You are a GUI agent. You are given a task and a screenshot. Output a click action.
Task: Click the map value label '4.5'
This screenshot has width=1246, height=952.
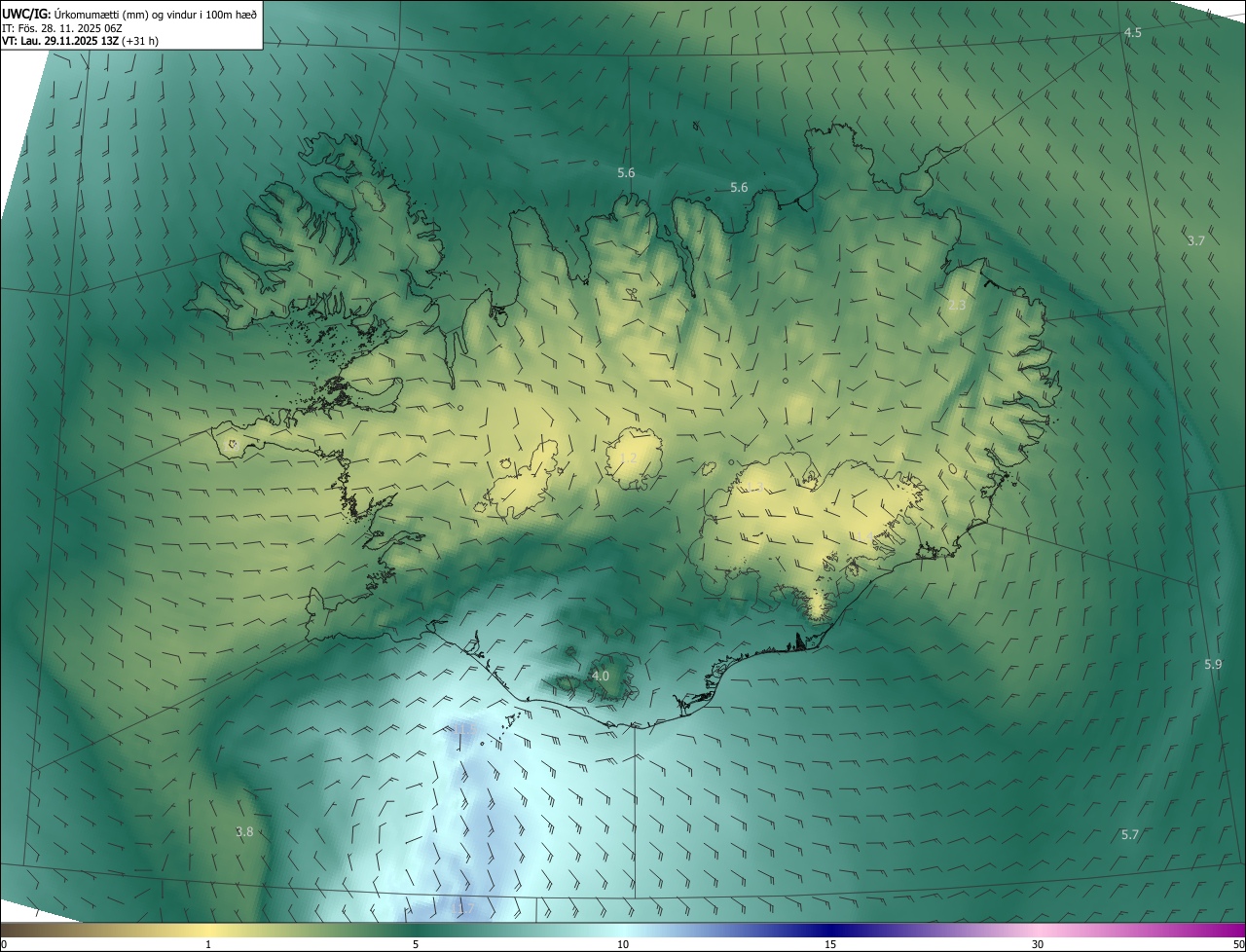[1133, 33]
